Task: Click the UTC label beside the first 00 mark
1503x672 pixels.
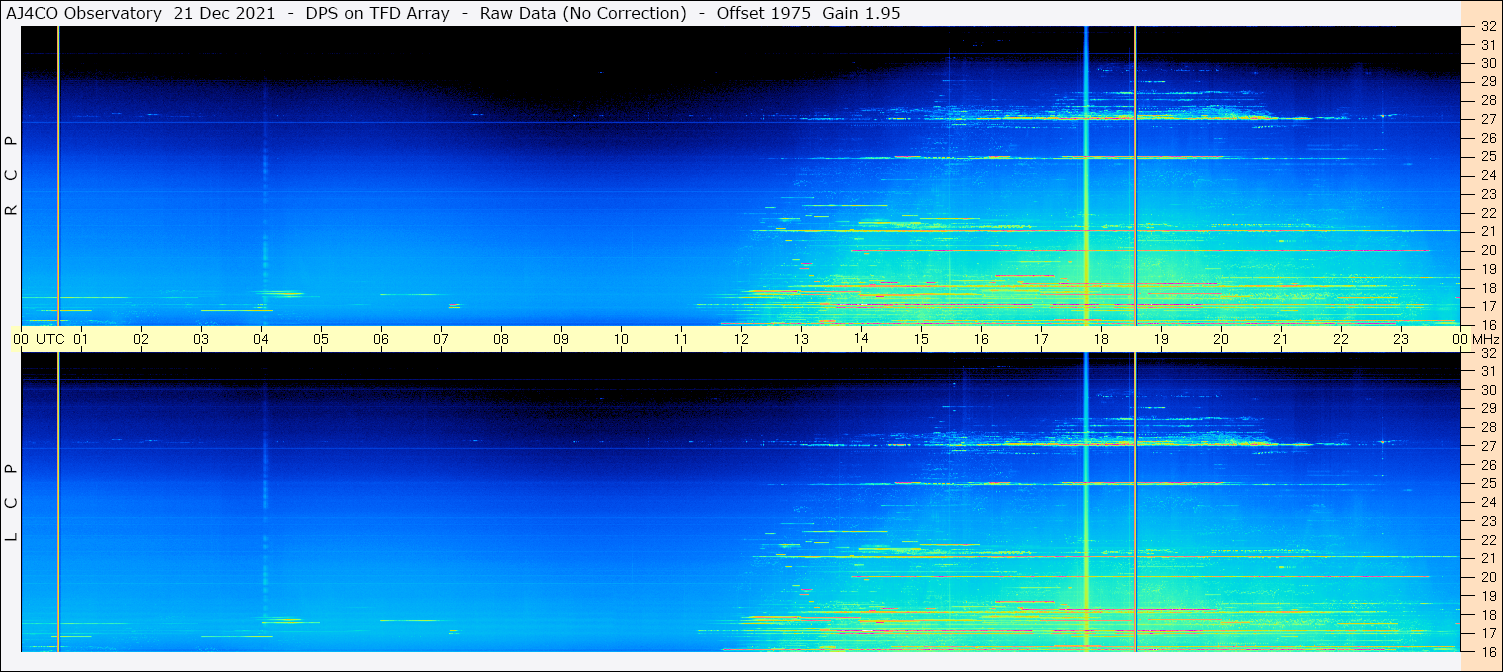Action: pyautogui.click(x=50, y=339)
